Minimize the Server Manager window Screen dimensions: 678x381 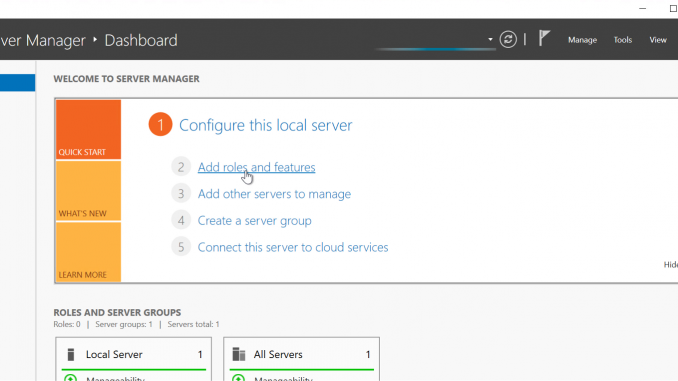click(643, 9)
